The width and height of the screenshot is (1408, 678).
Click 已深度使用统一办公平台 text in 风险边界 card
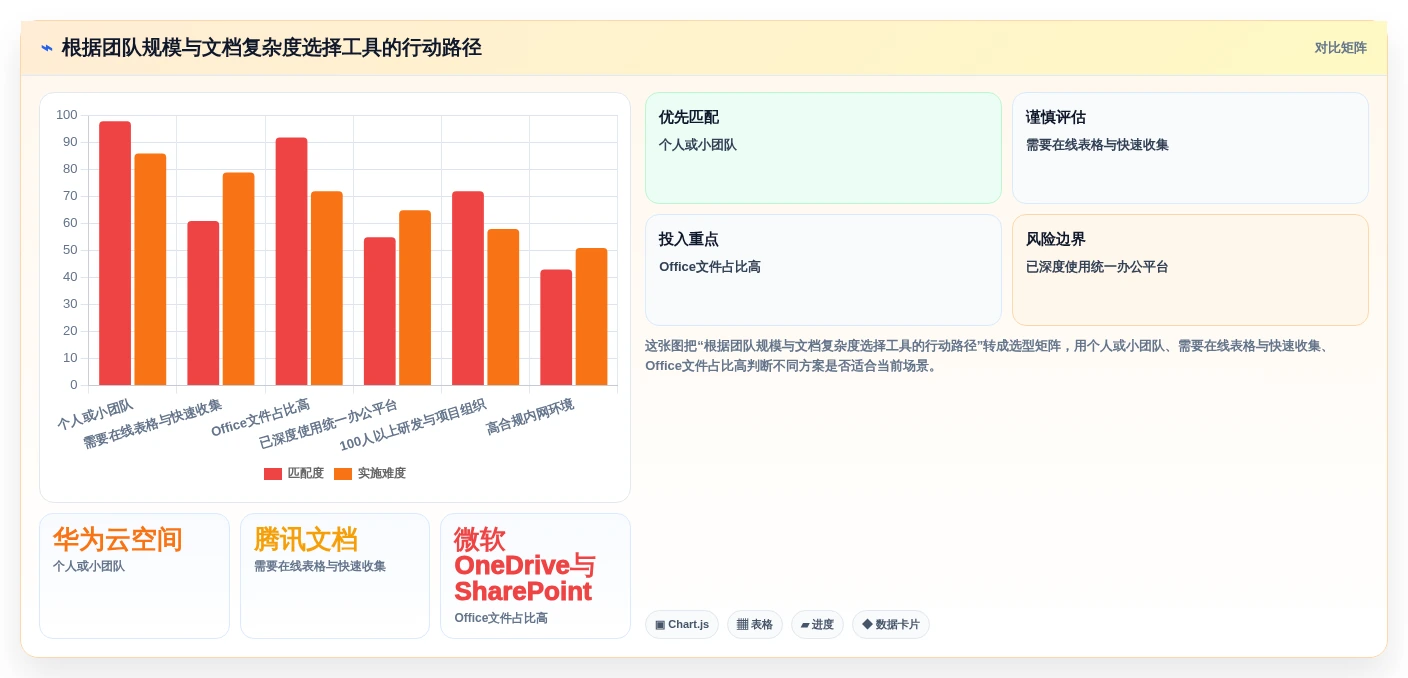point(1097,267)
